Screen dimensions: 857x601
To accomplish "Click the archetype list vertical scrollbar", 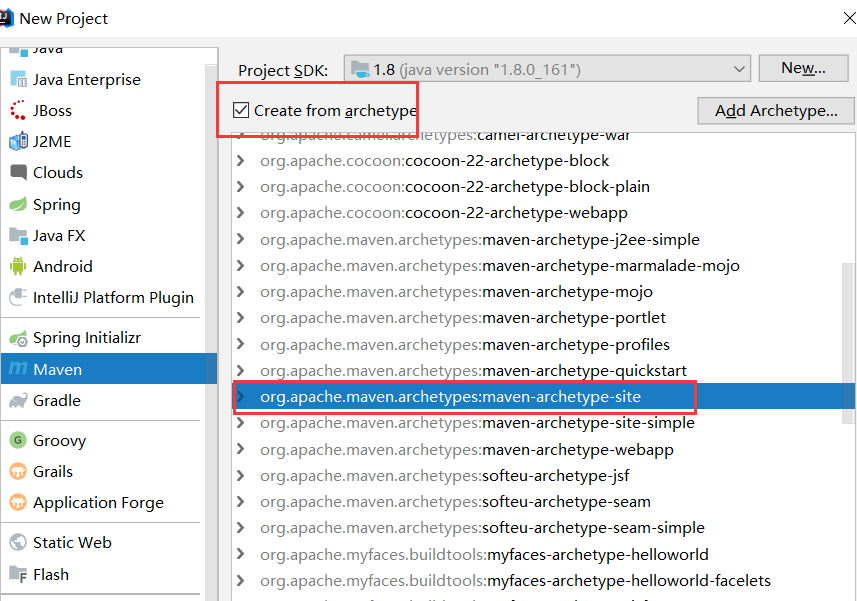I will click(848, 343).
